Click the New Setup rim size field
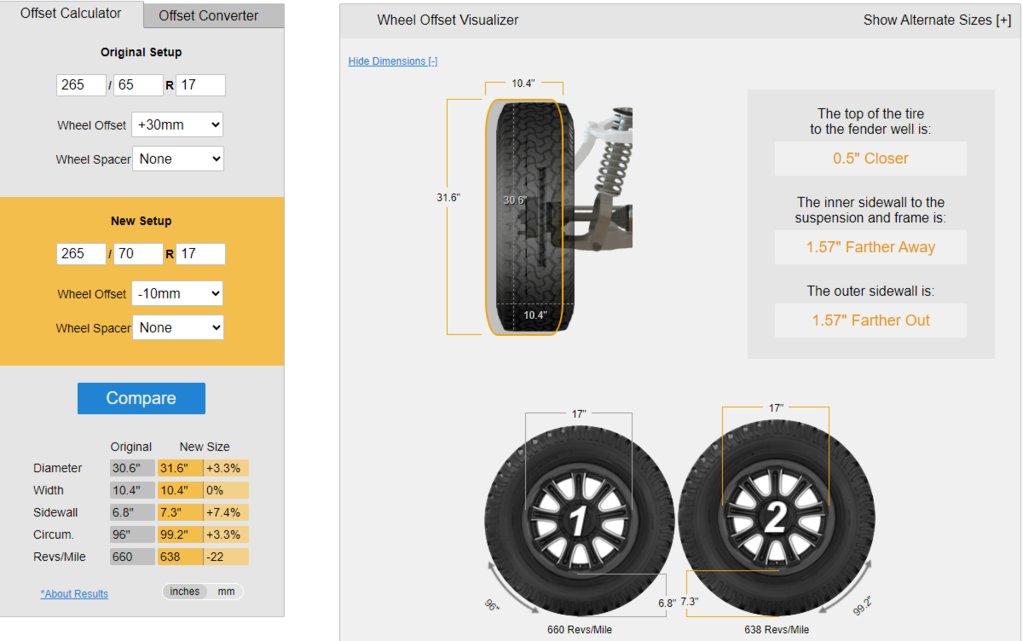1023x641 pixels. coord(201,254)
